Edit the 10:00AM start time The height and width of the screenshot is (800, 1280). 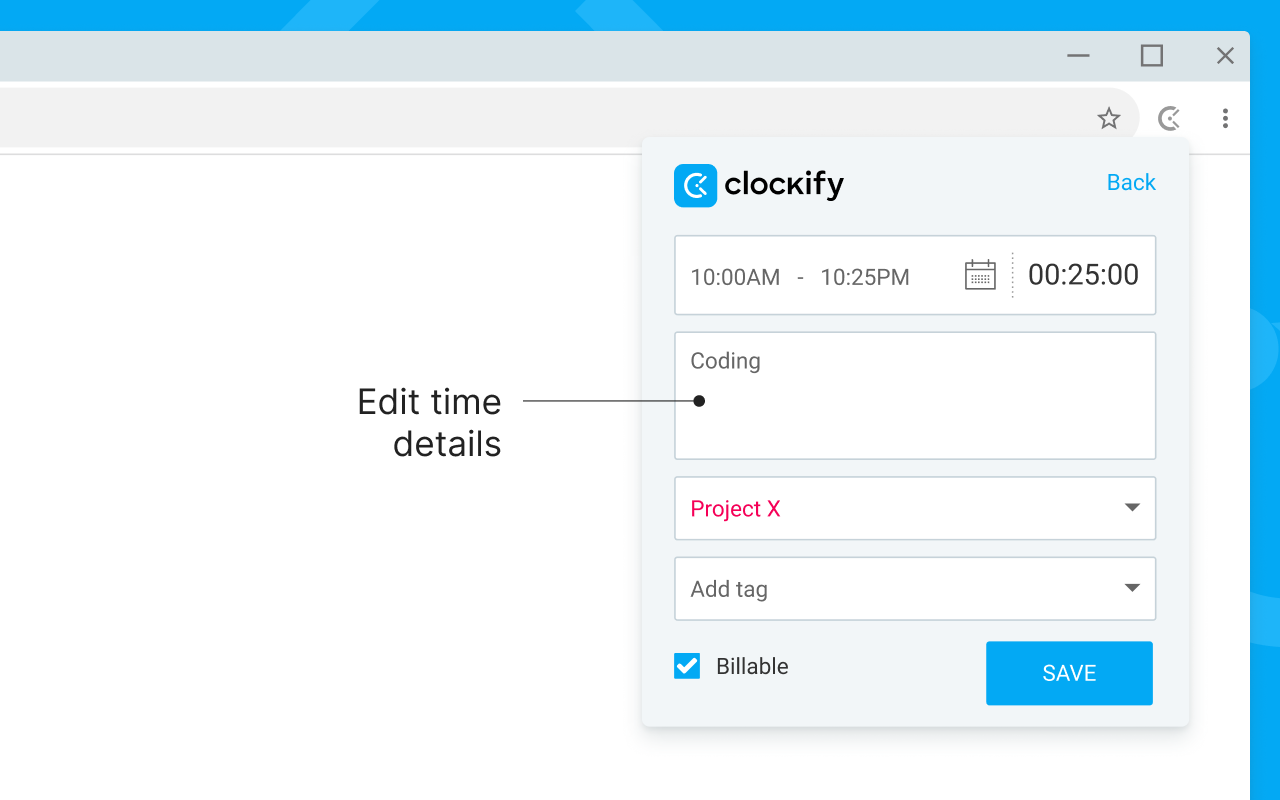point(734,277)
